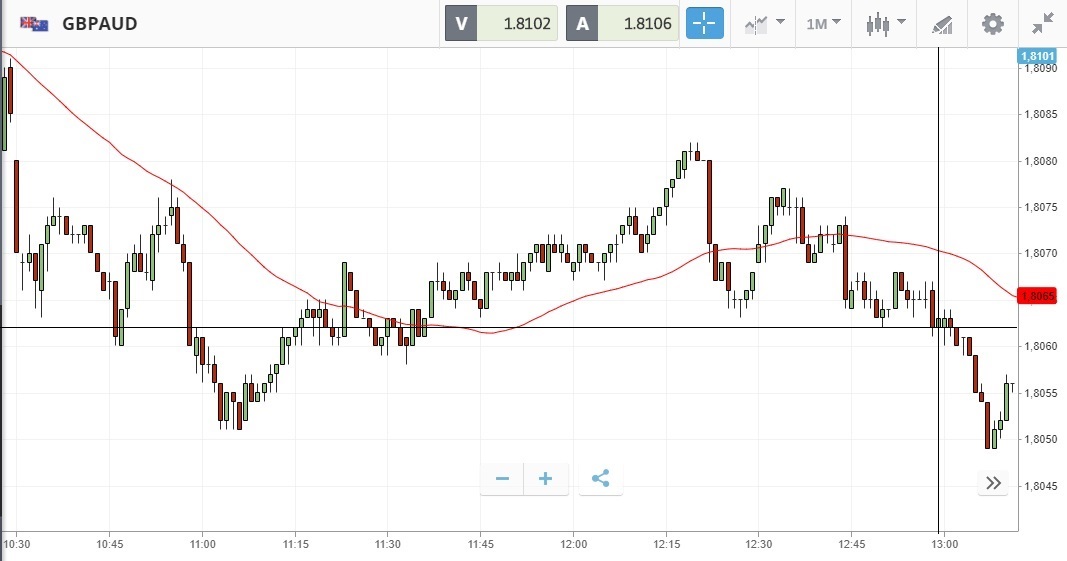Open chart settings gear icon

tap(992, 23)
